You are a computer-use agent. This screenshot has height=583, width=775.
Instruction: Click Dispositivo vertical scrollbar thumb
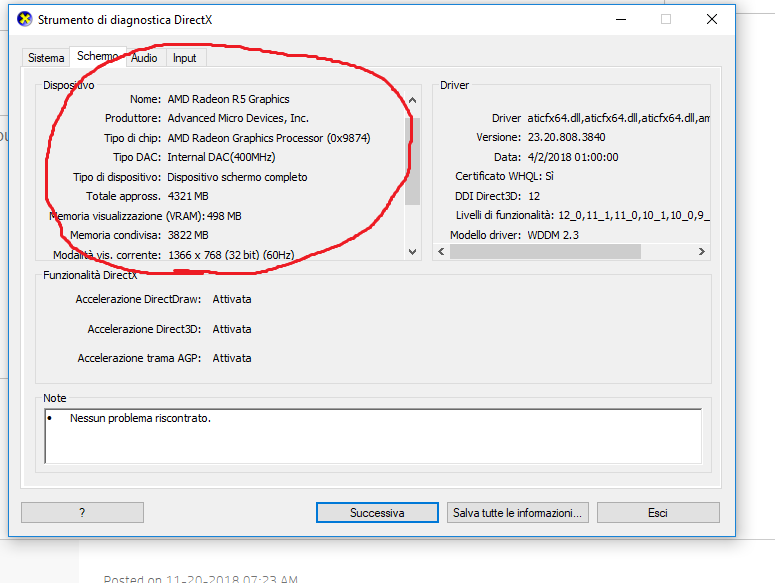coord(412,161)
